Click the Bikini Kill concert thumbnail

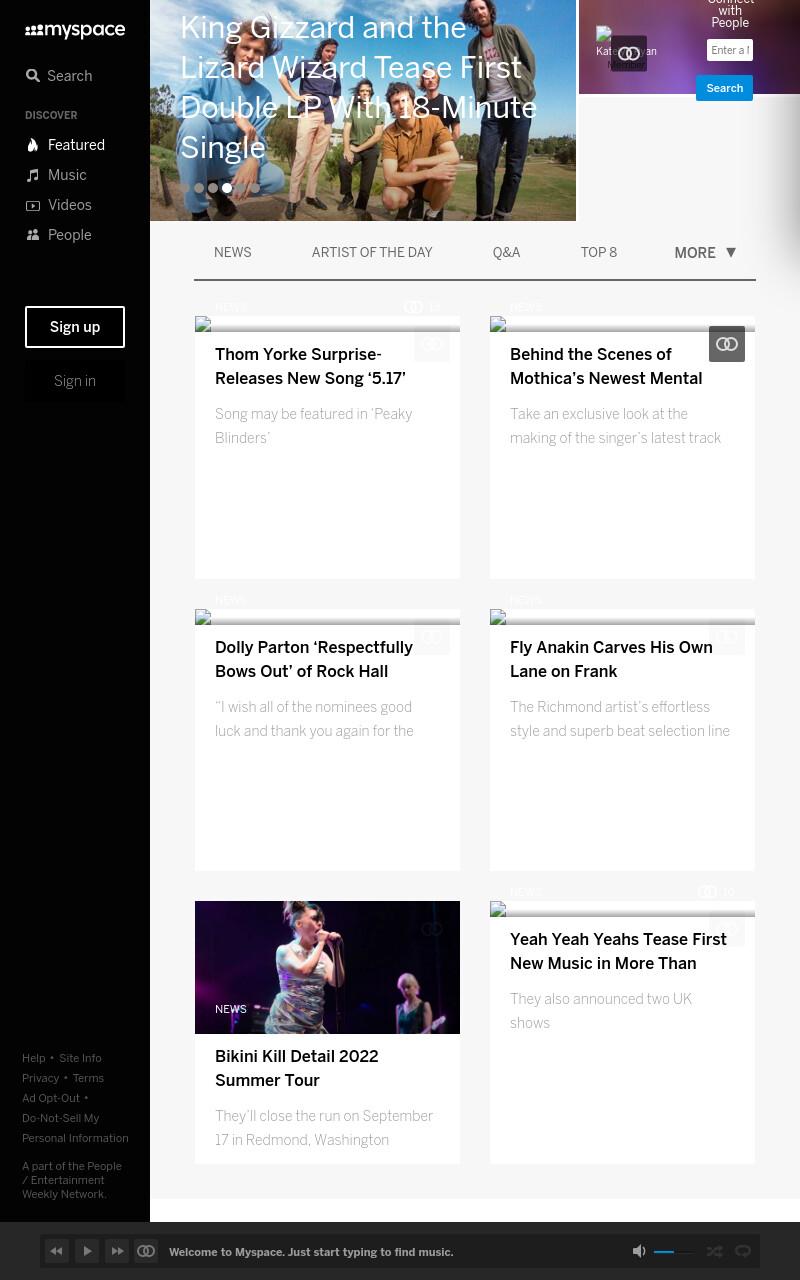(x=327, y=967)
